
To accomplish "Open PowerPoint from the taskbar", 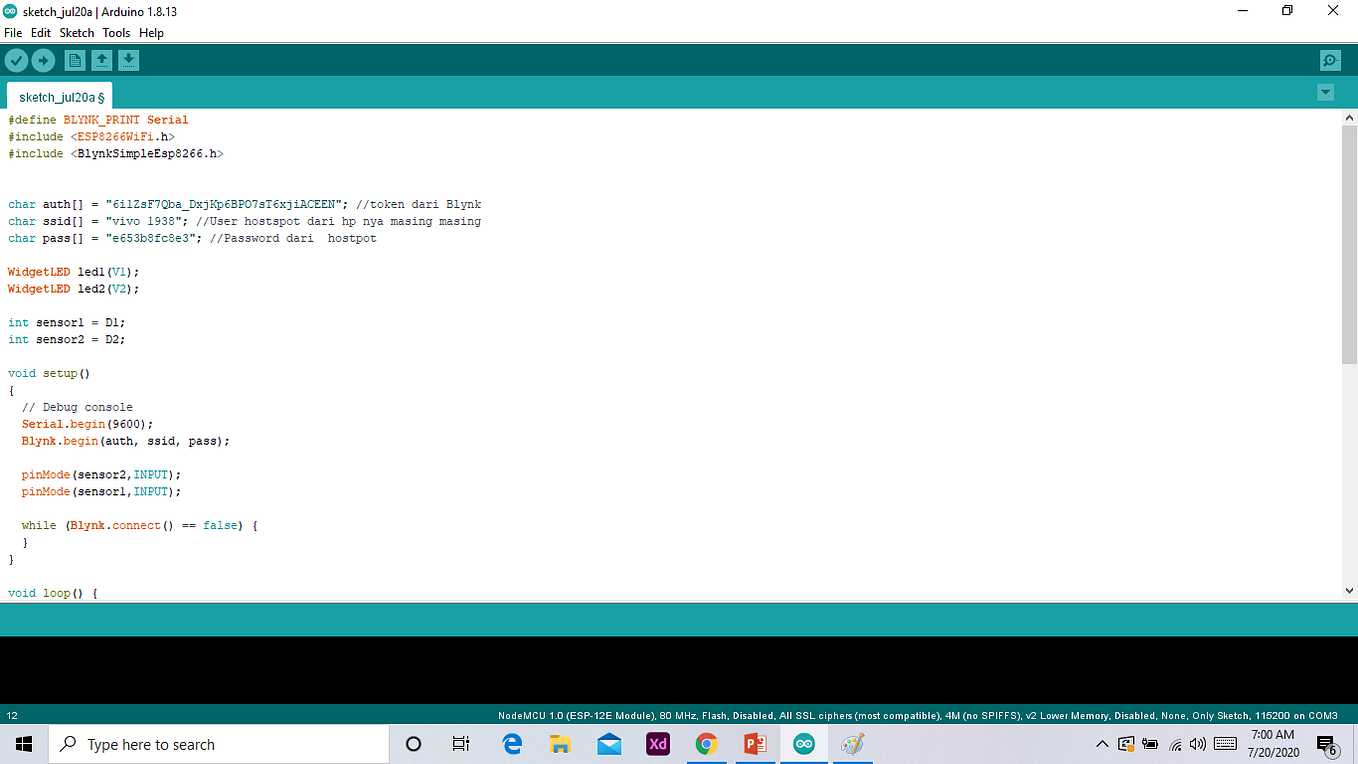I will pos(755,743).
